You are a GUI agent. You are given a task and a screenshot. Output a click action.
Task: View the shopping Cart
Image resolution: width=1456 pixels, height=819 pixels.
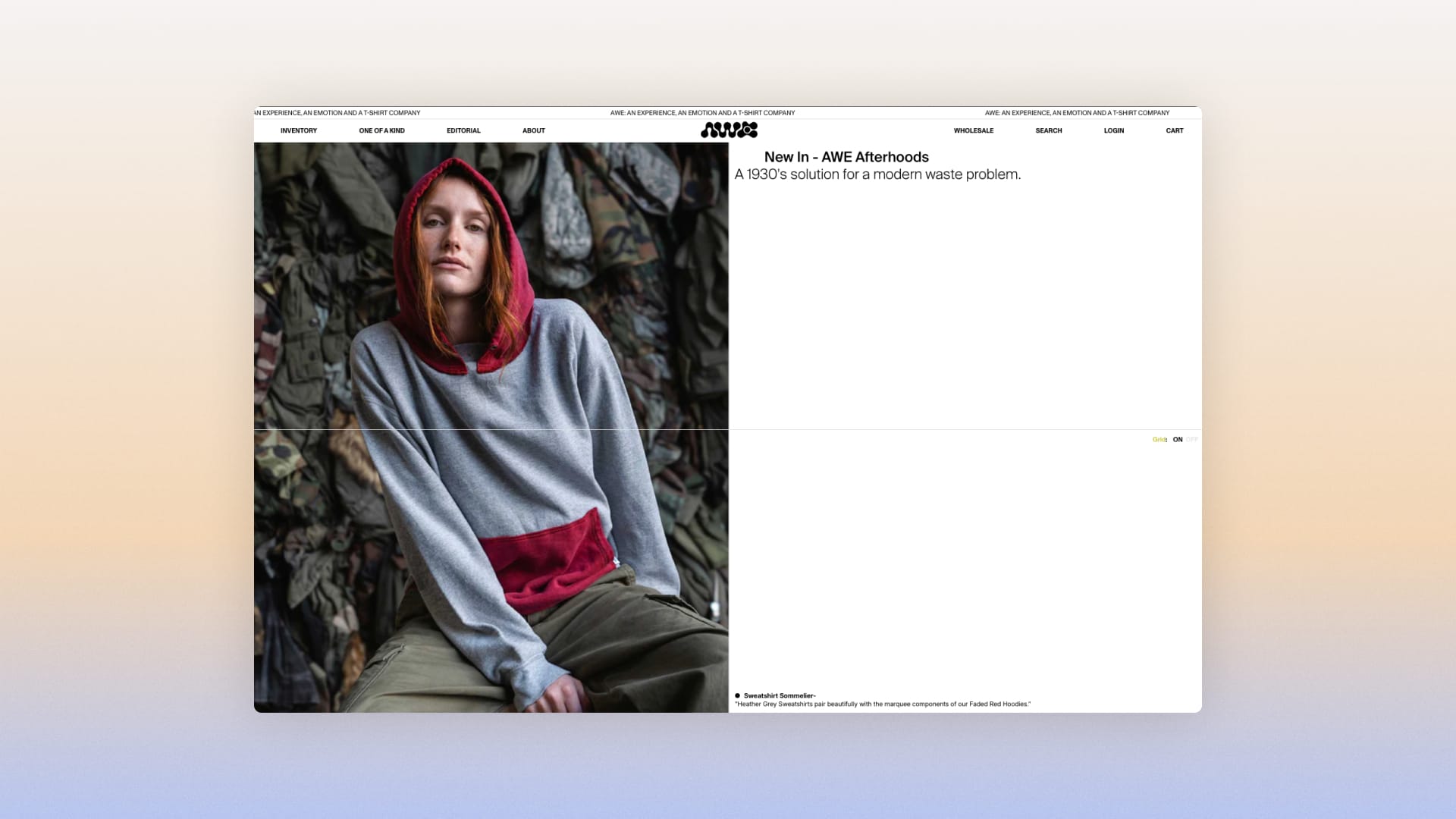click(x=1174, y=130)
